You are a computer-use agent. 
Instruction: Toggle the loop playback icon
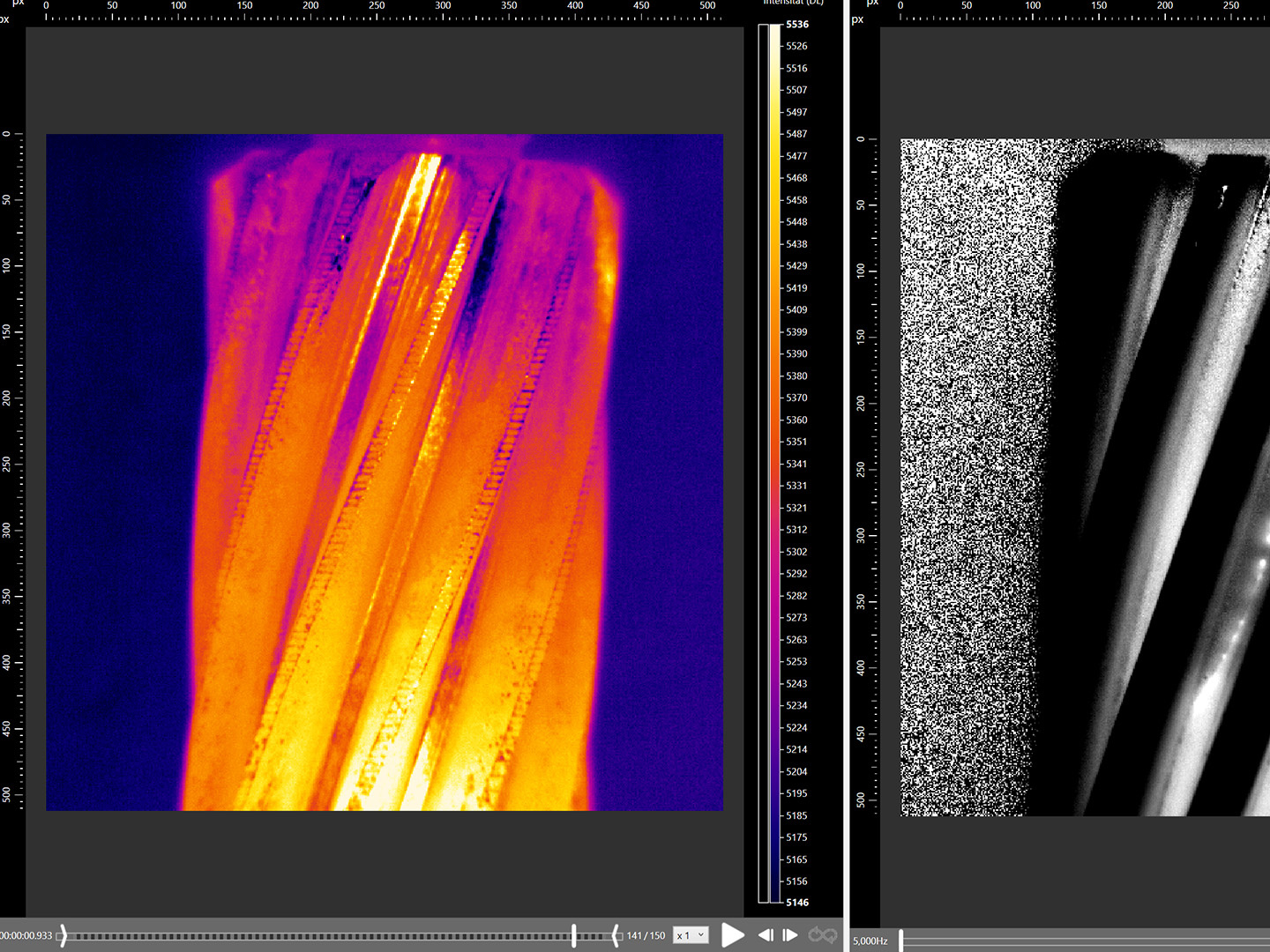(822, 935)
